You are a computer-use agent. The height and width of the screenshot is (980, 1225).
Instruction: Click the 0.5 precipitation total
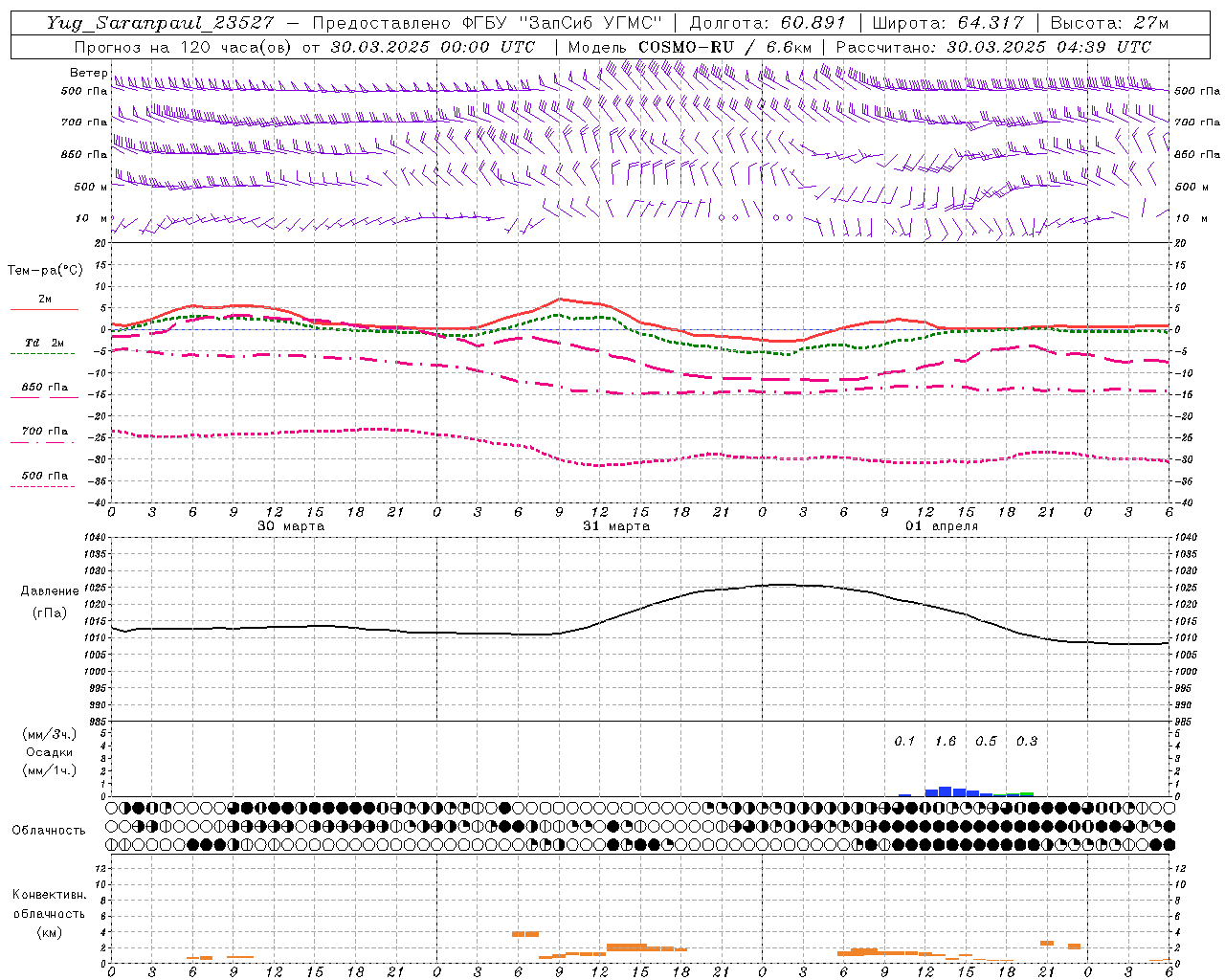pos(986,742)
